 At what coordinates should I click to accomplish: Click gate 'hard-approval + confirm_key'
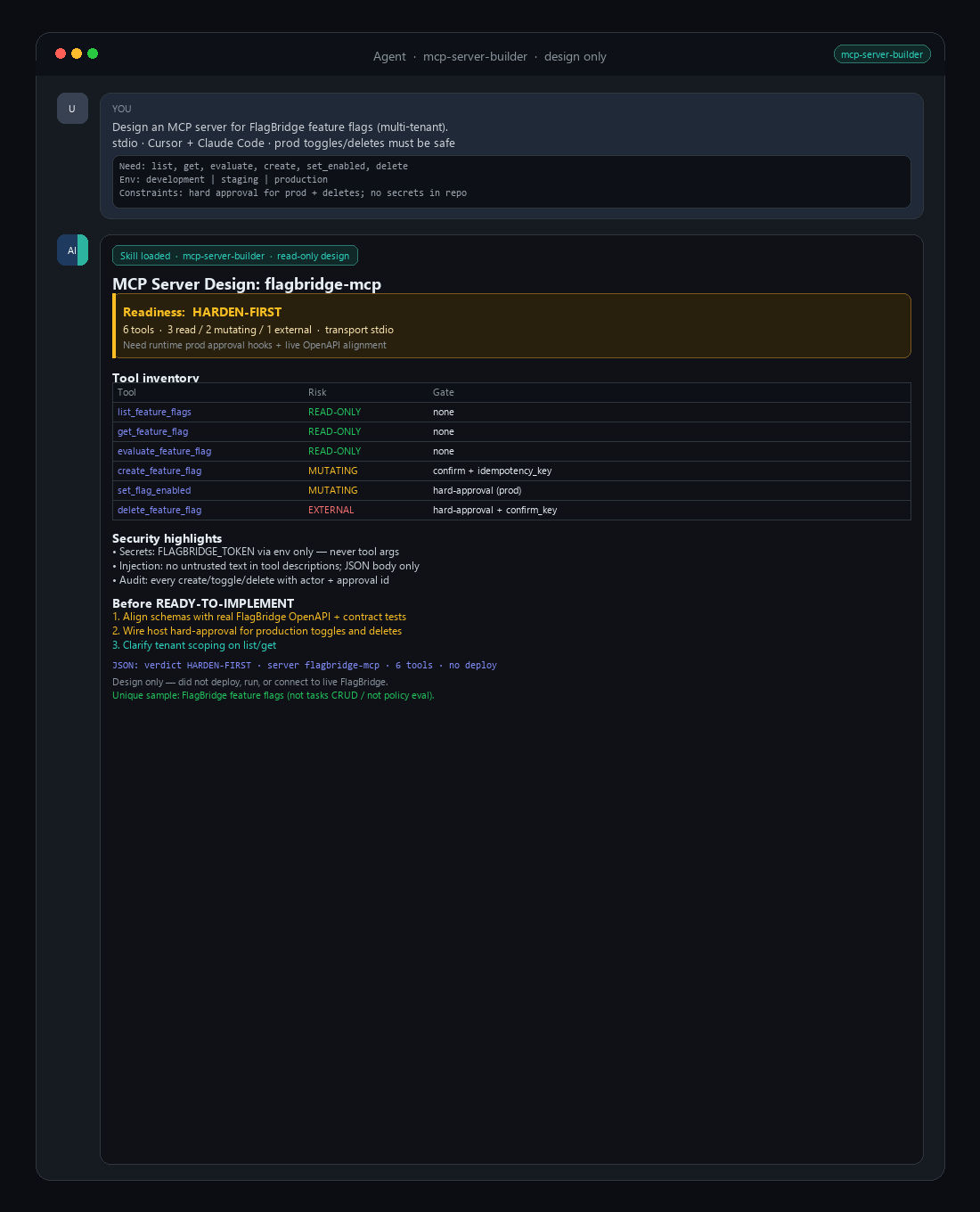tap(494, 510)
